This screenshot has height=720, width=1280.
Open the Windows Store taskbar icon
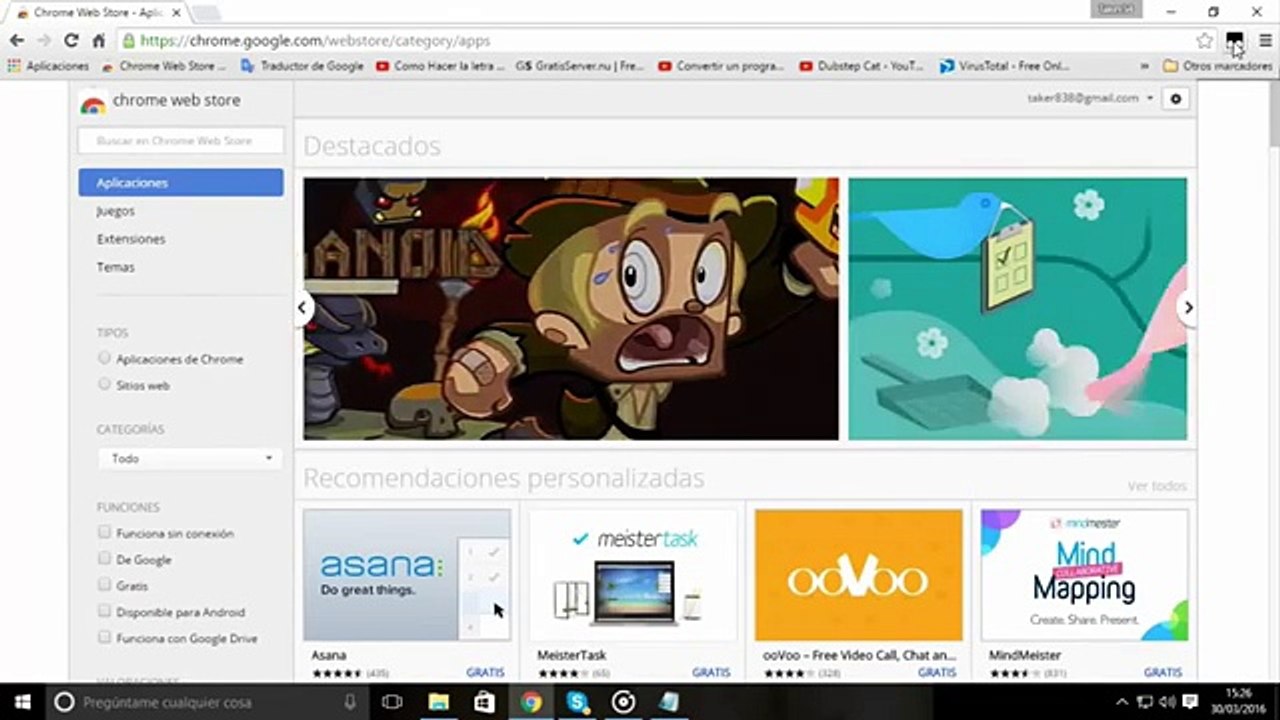click(x=485, y=702)
